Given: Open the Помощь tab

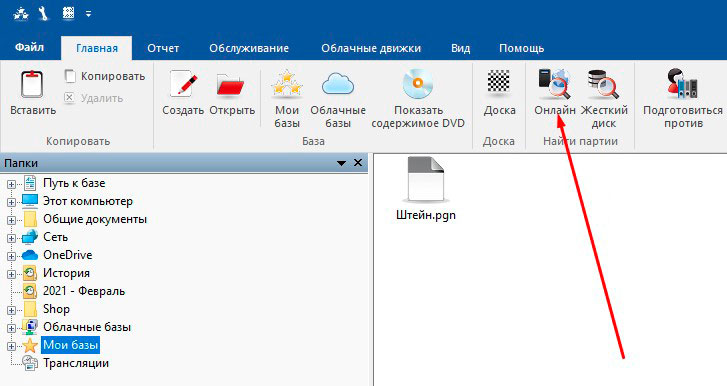Looking at the screenshot, I should 522,48.
